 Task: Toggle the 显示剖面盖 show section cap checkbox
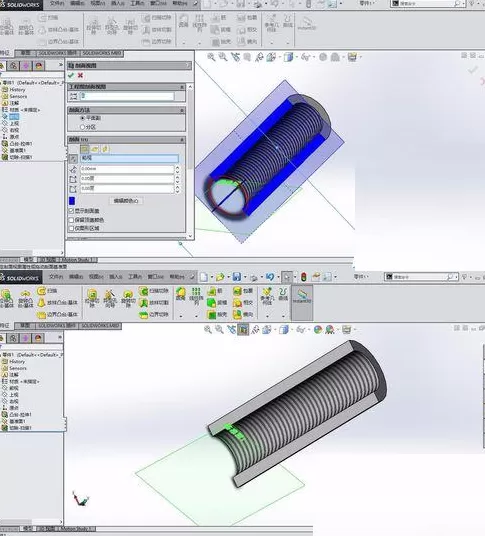pyautogui.click(x=71, y=211)
